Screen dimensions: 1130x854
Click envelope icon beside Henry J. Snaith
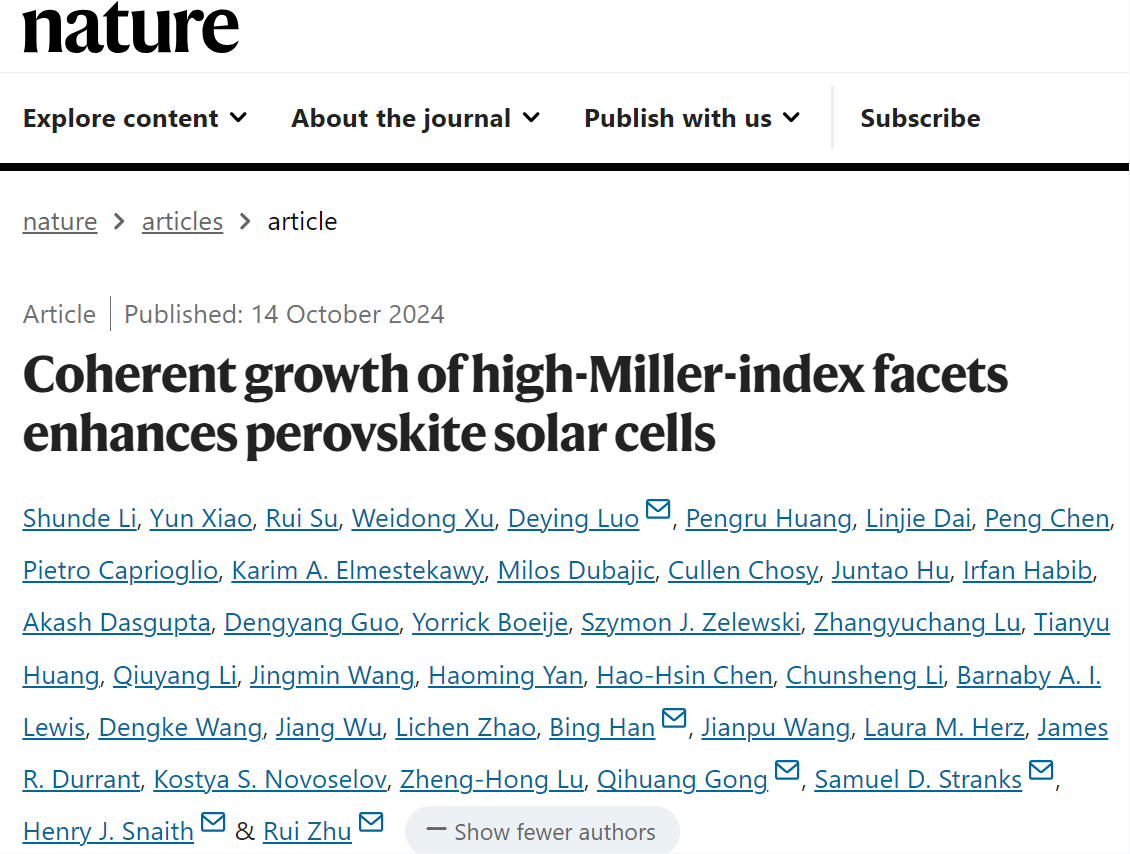click(x=213, y=822)
